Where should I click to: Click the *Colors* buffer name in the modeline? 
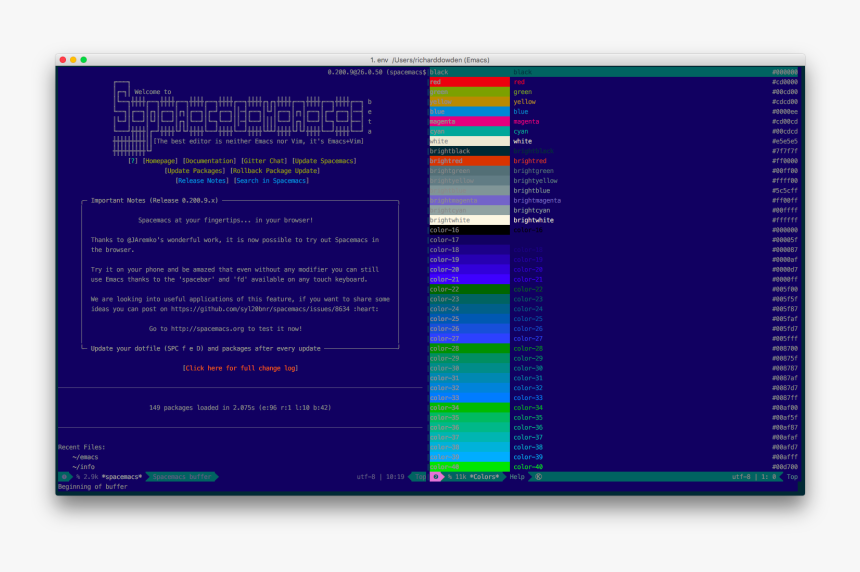(x=484, y=477)
